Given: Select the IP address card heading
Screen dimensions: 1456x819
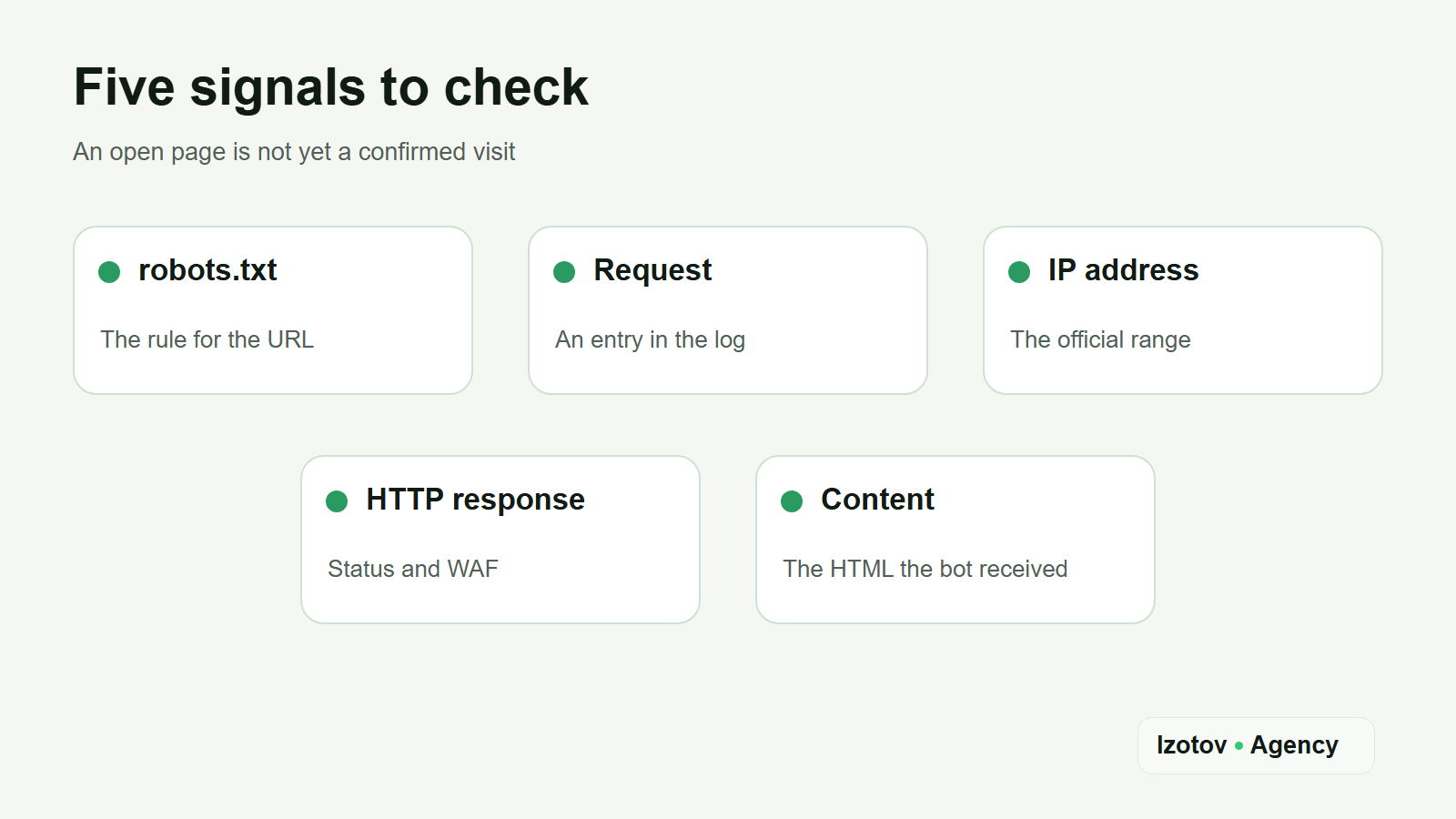Looking at the screenshot, I should [x=1123, y=270].
